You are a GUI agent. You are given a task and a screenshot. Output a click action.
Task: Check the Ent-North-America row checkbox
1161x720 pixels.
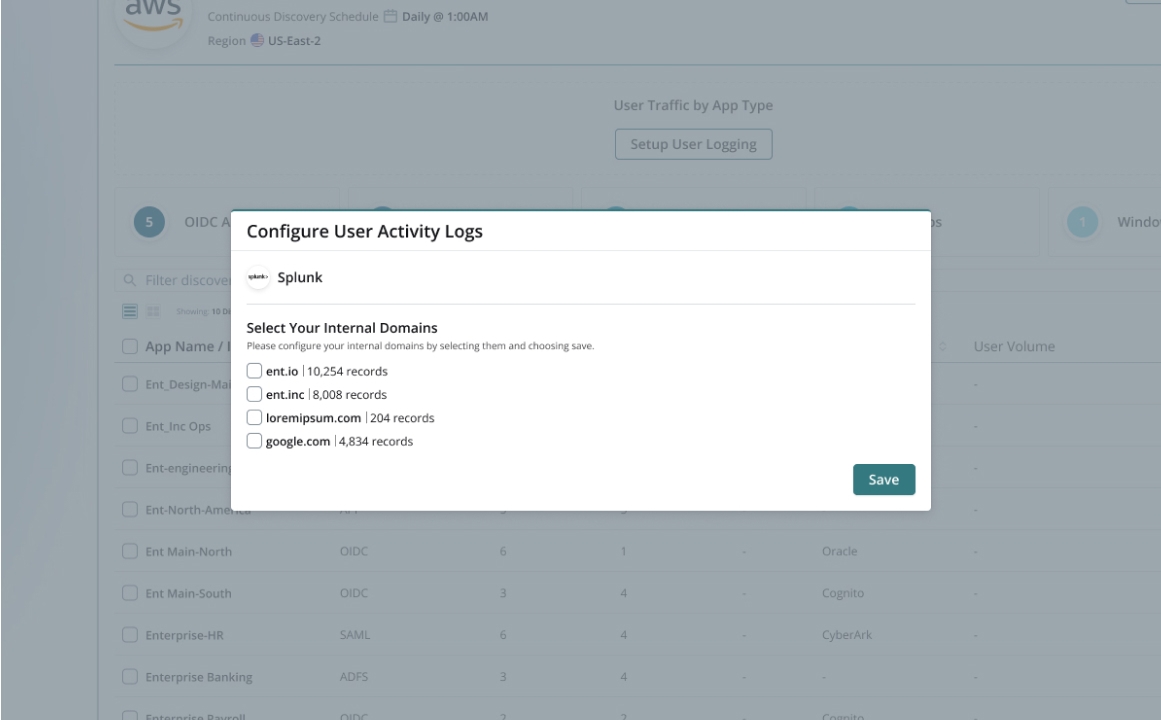click(130, 510)
